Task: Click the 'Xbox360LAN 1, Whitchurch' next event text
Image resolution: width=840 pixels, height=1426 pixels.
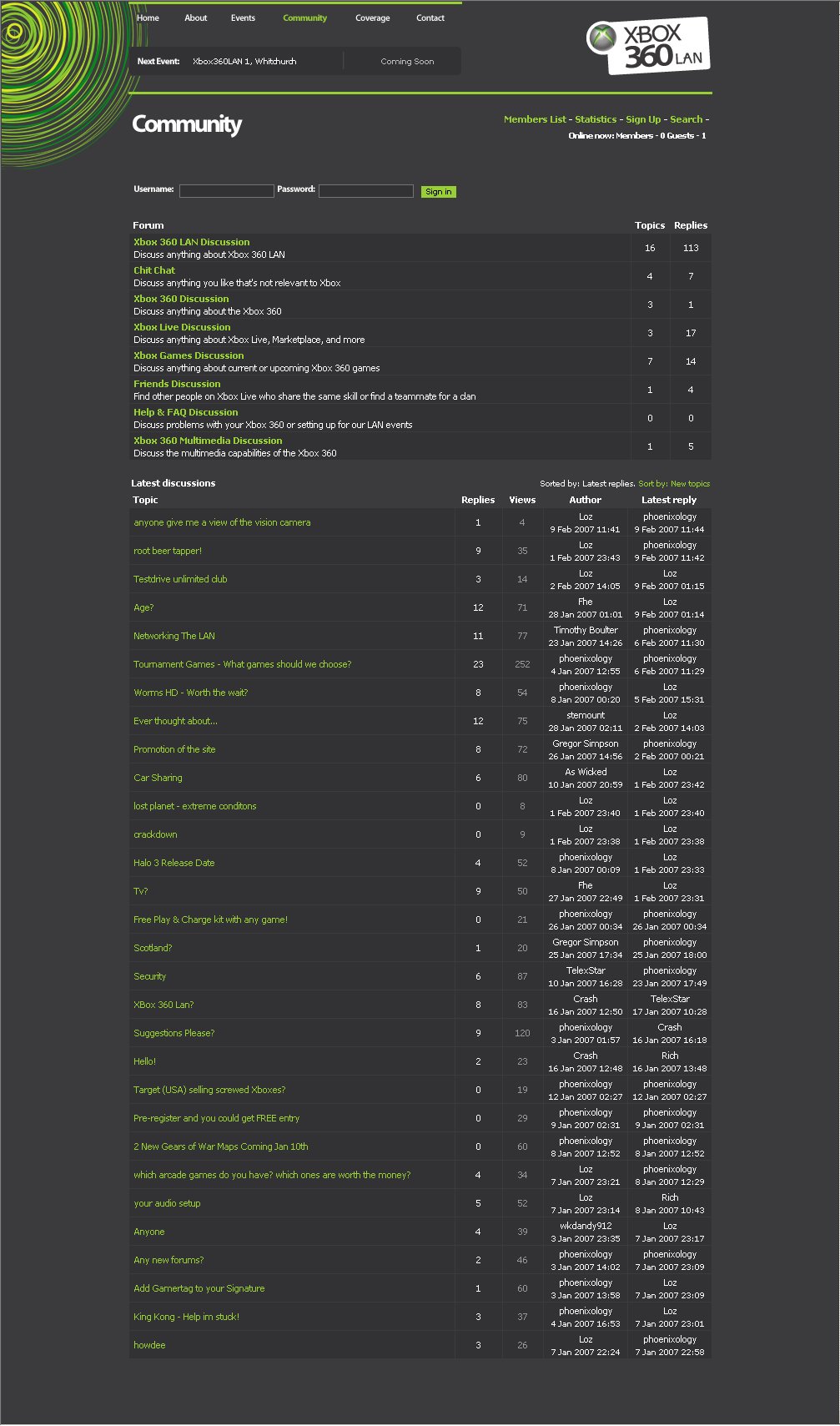Action: pyautogui.click(x=244, y=61)
